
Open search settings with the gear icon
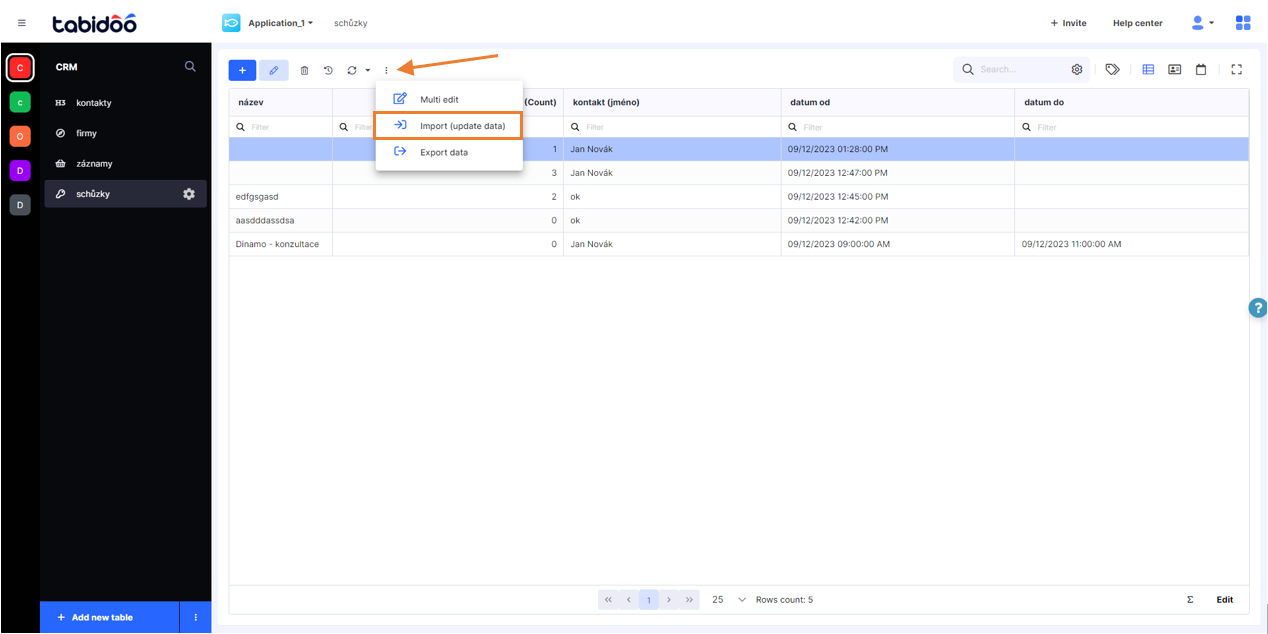[1077, 69]
